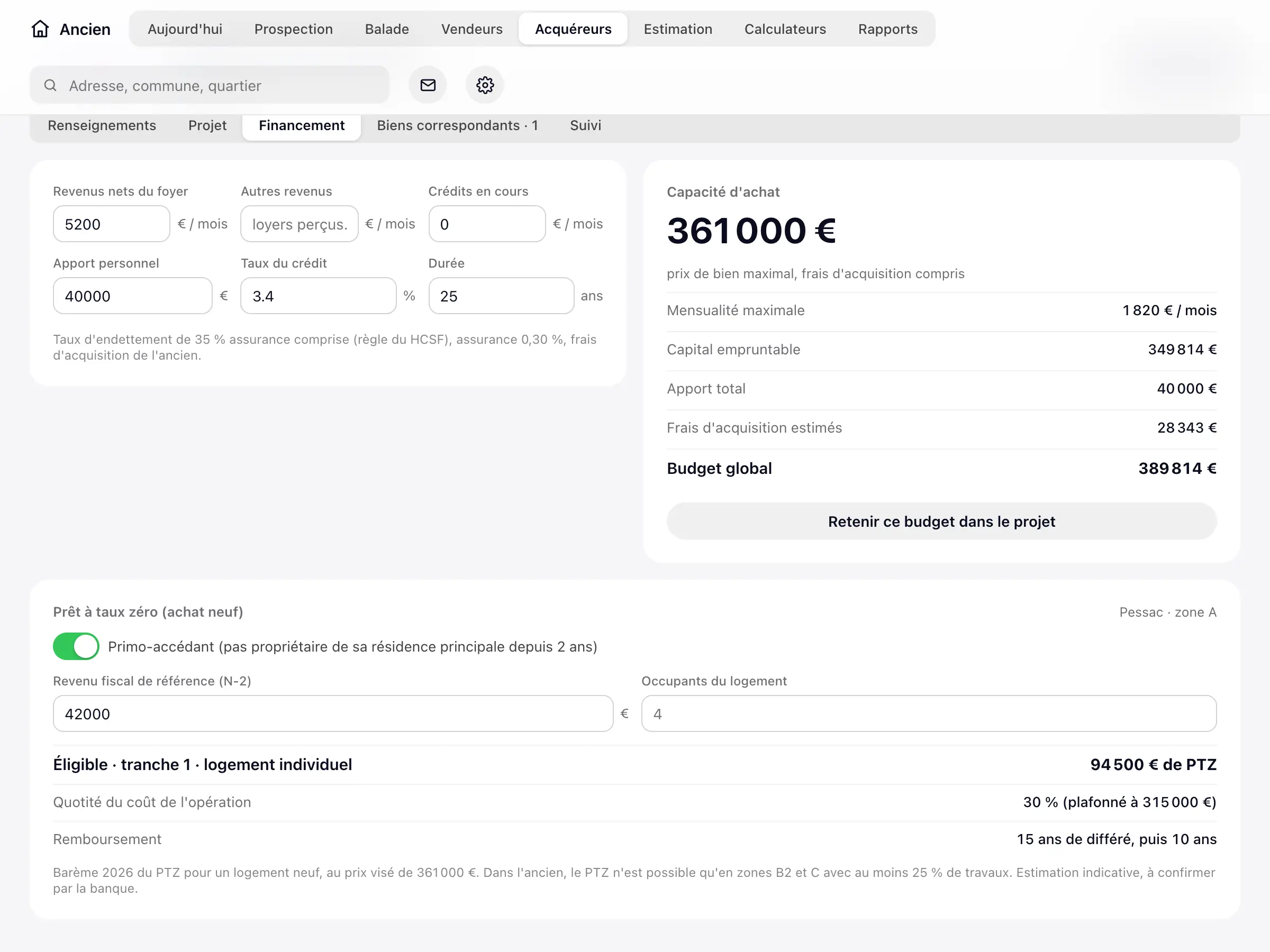Switch to the Prospection tab
The height and width of the screenshot is (952, 1270).
293,29
